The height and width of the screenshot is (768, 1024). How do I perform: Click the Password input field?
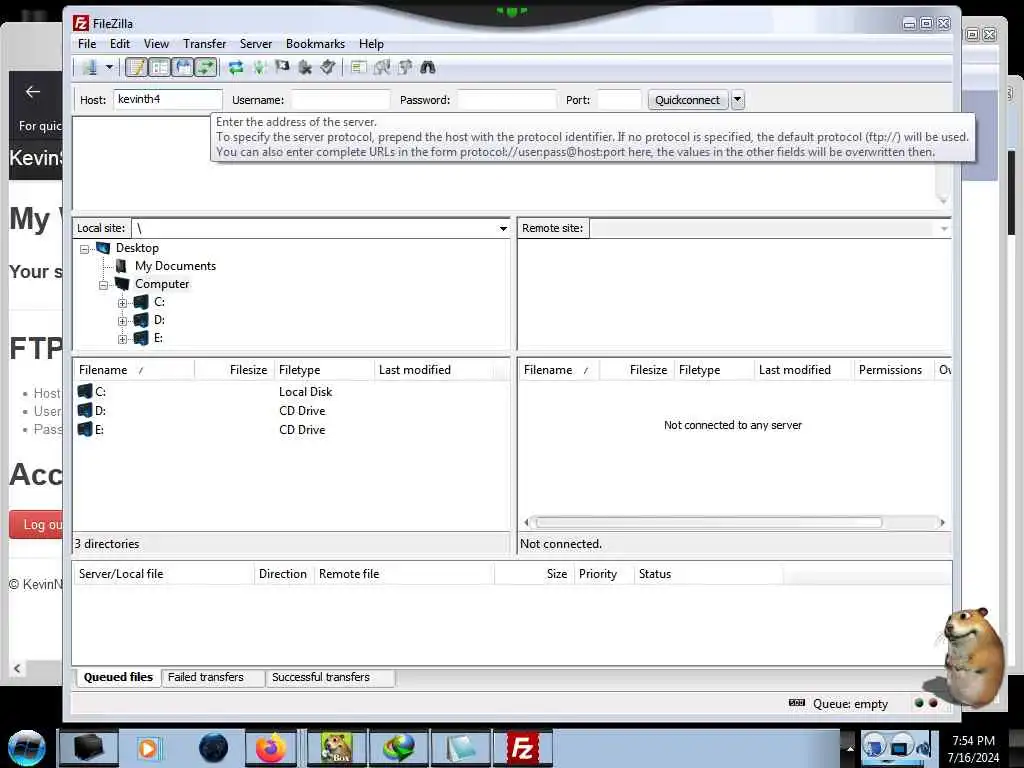(x=507, y=100)
